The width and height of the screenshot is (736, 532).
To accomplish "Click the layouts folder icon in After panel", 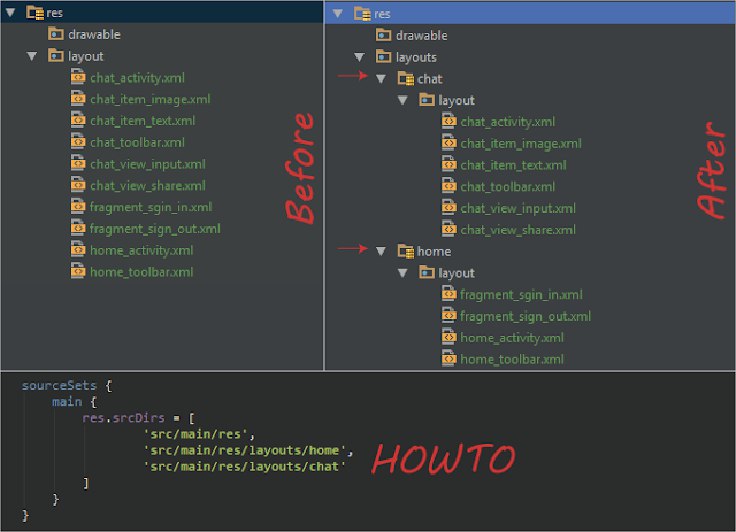I will tap(383, 56).
